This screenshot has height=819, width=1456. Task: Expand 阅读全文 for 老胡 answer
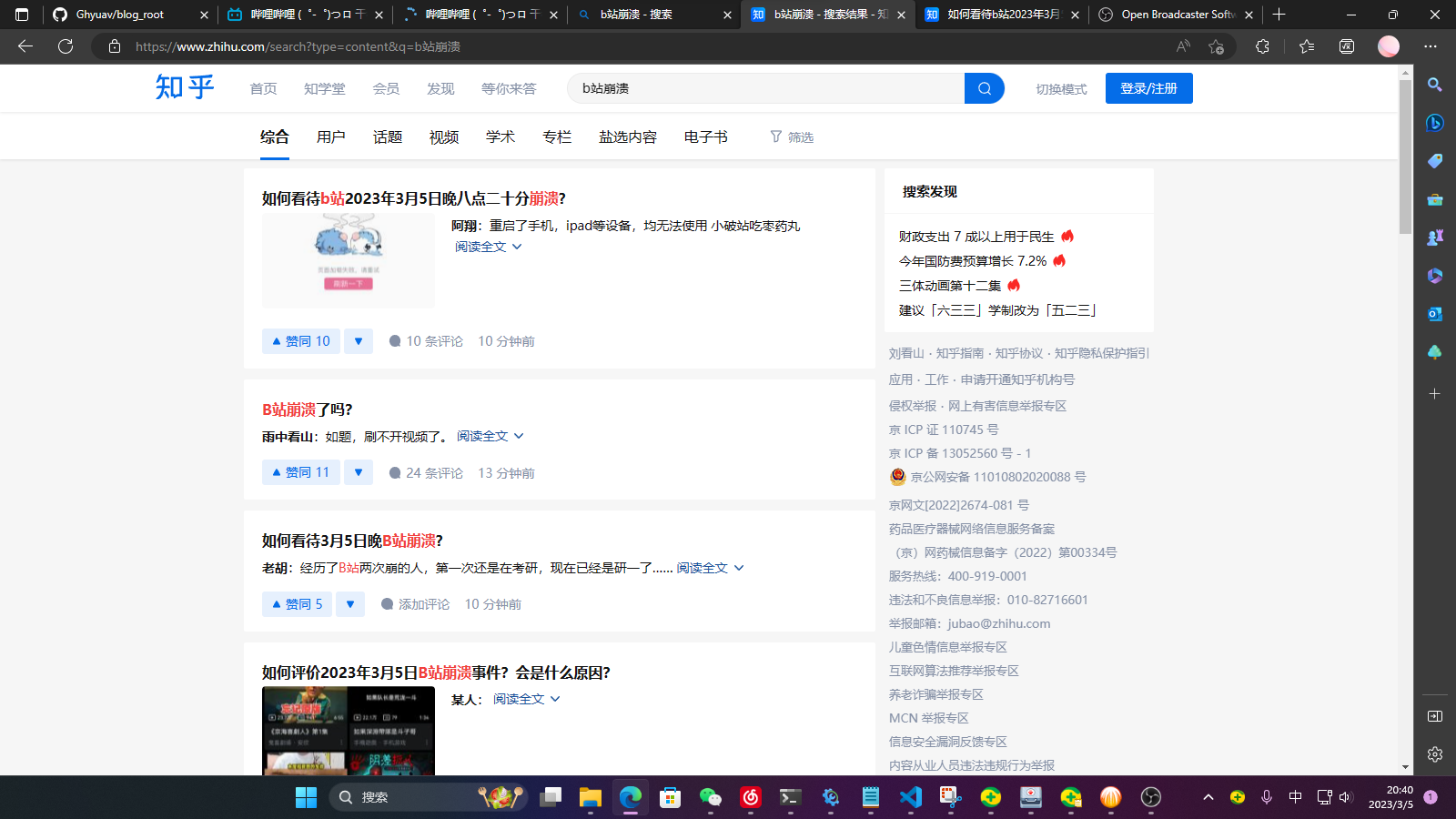pos(710,568)
